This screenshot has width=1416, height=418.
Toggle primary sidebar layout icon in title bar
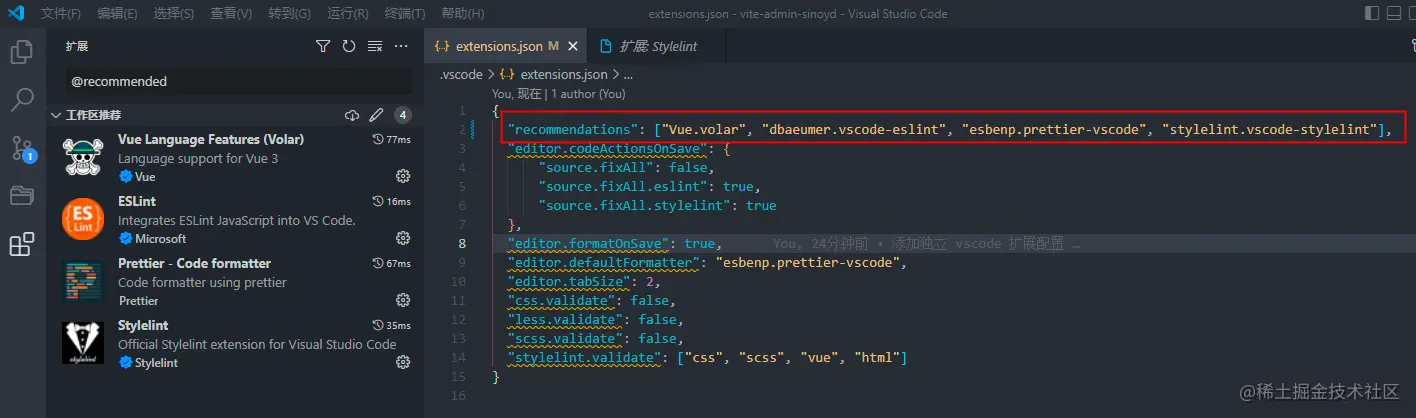point(1370,14)
